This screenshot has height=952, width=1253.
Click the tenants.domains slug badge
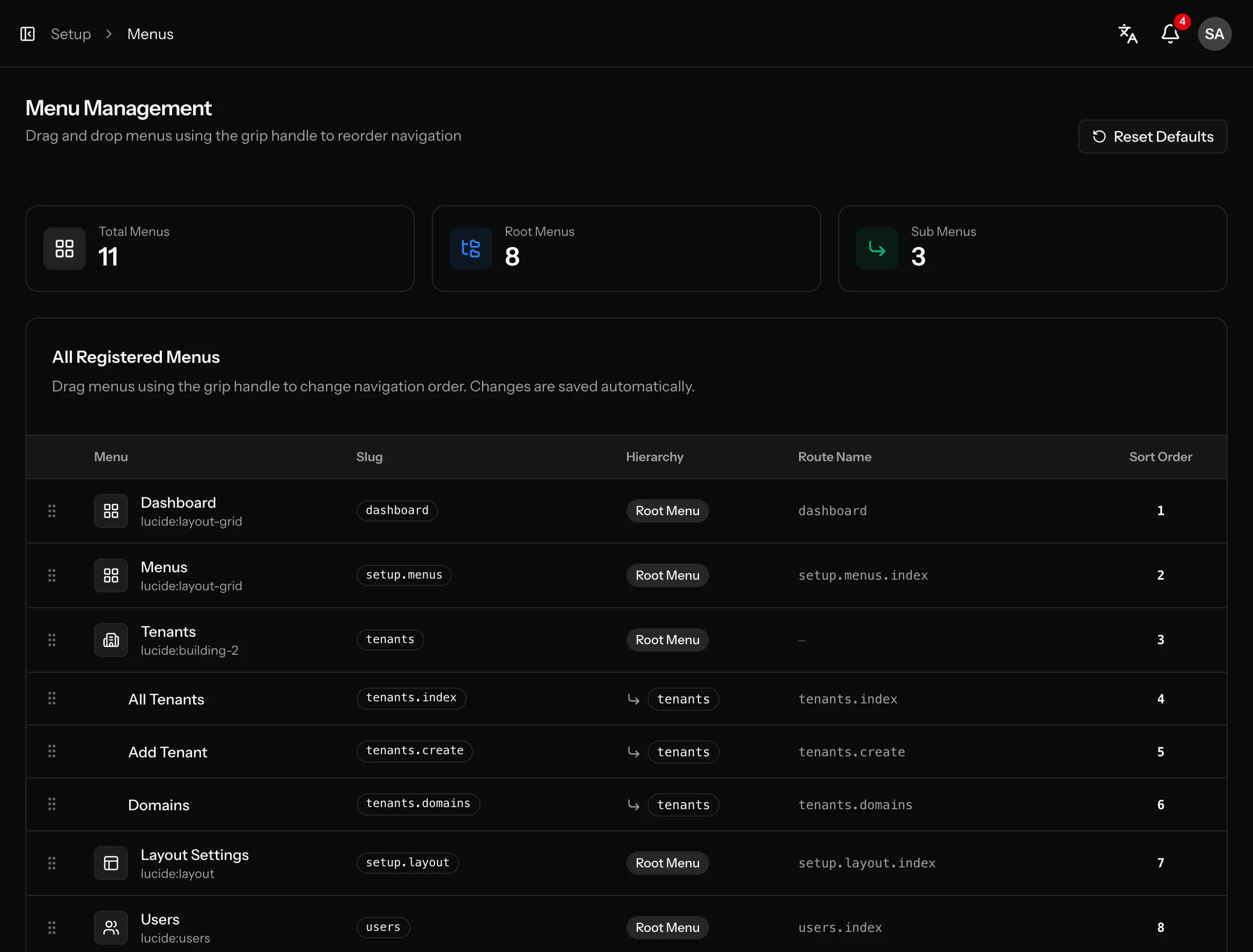[418, 803]
